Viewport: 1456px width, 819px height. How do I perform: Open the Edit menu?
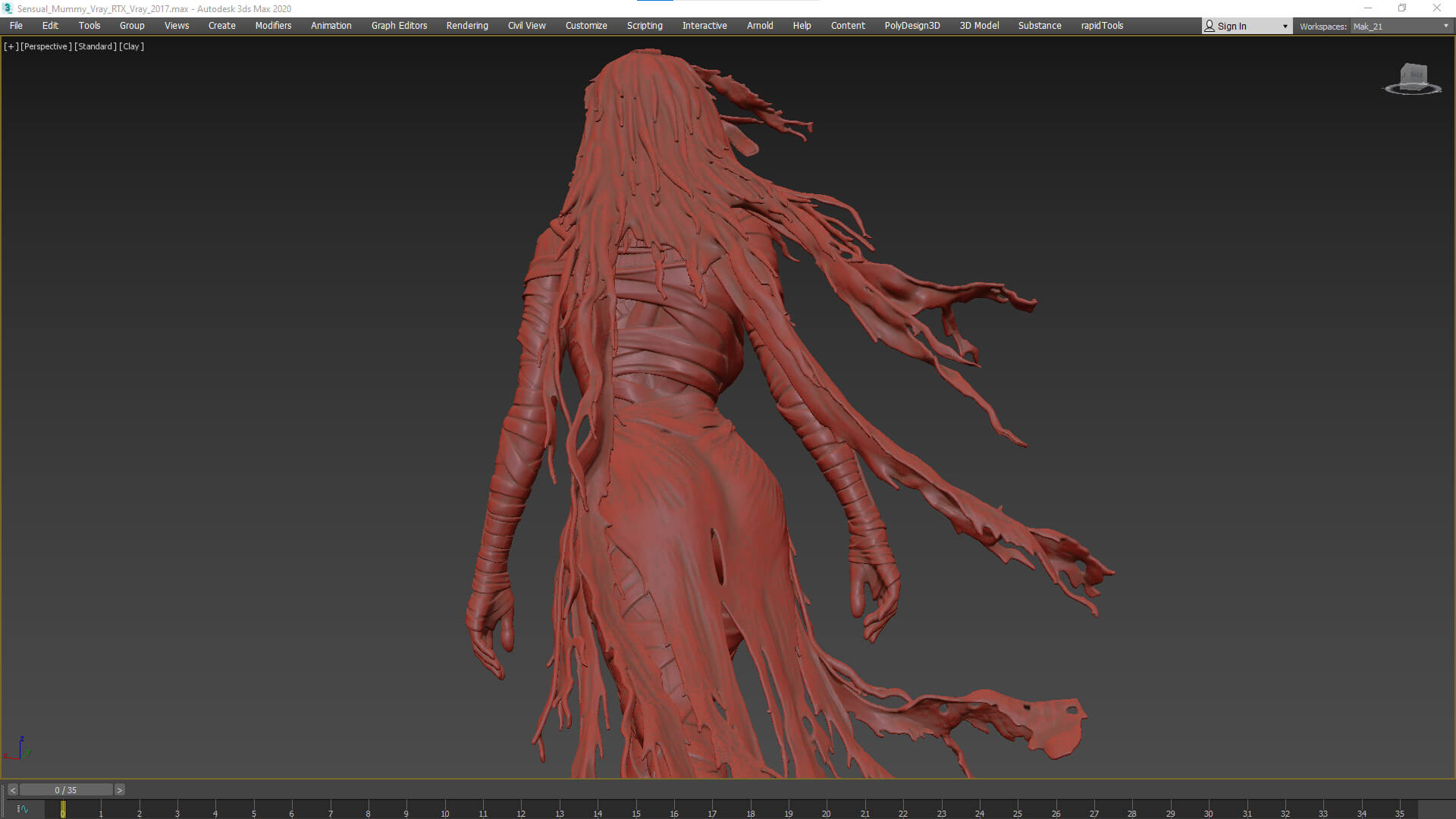50,26
